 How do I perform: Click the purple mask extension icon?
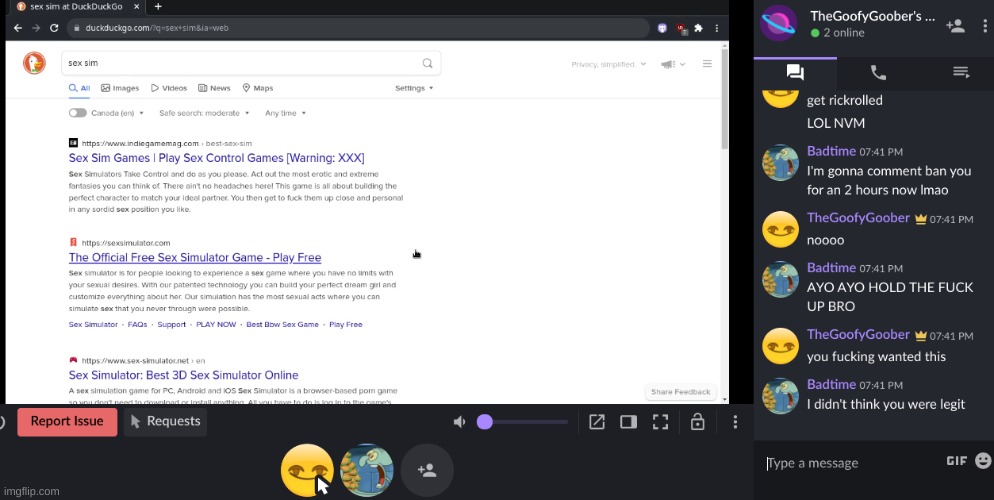662,28
